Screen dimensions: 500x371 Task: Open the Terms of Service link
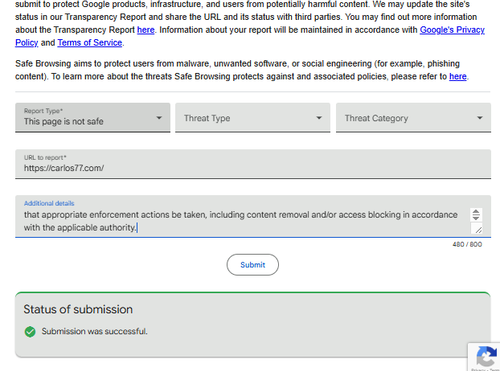[90, 43]
